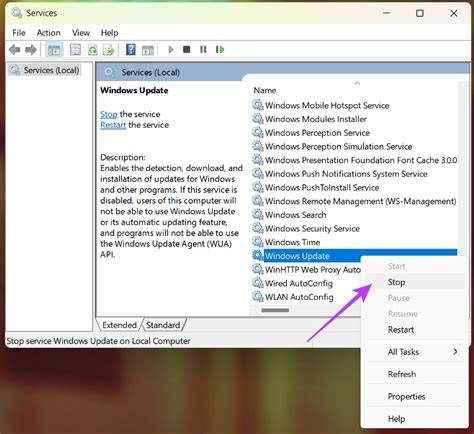Viewport: 474px width, 434px height.
Task: Switch to the Extended tab
Action: 119,325
